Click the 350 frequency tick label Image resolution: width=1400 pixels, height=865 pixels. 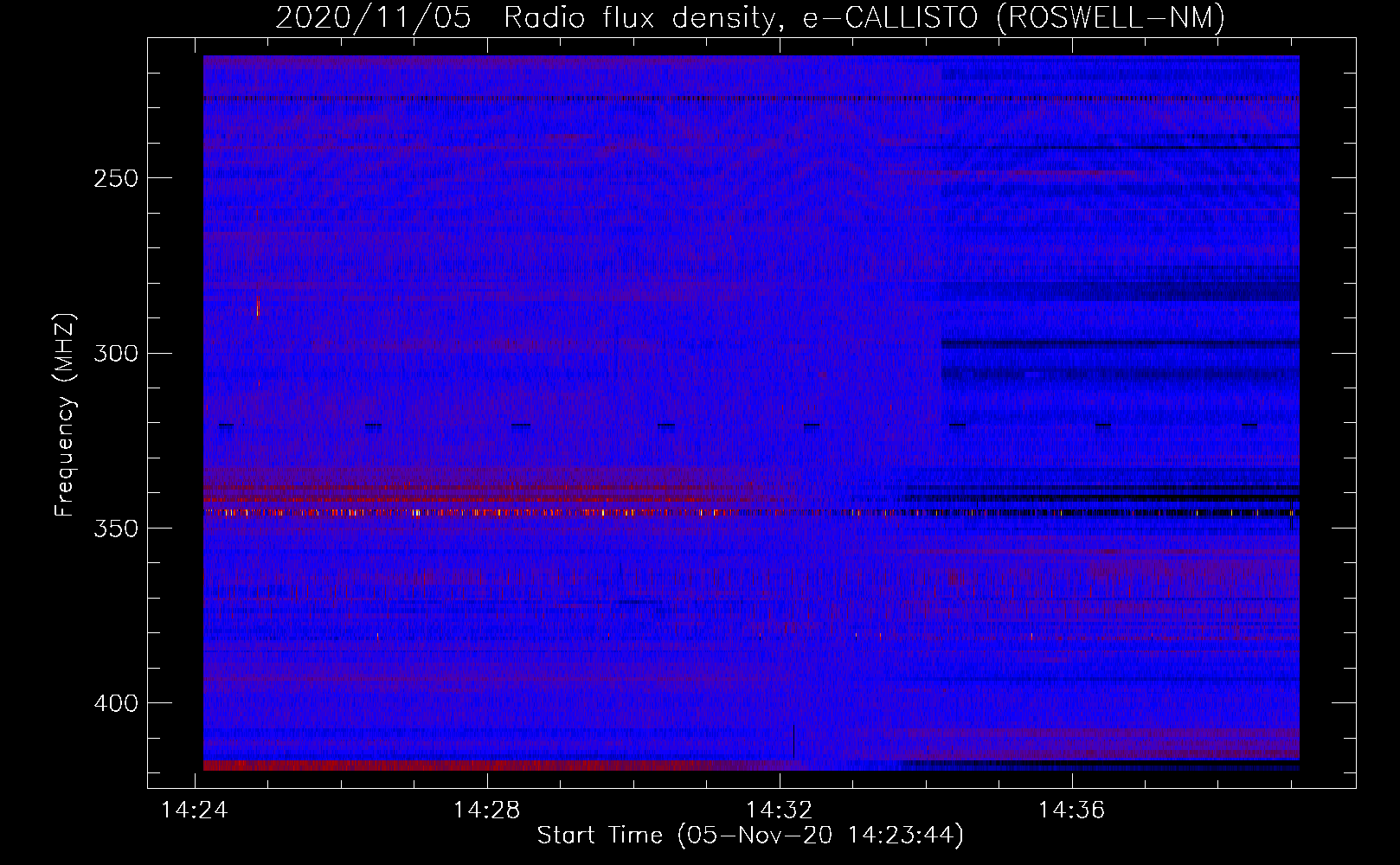[116, 529]
